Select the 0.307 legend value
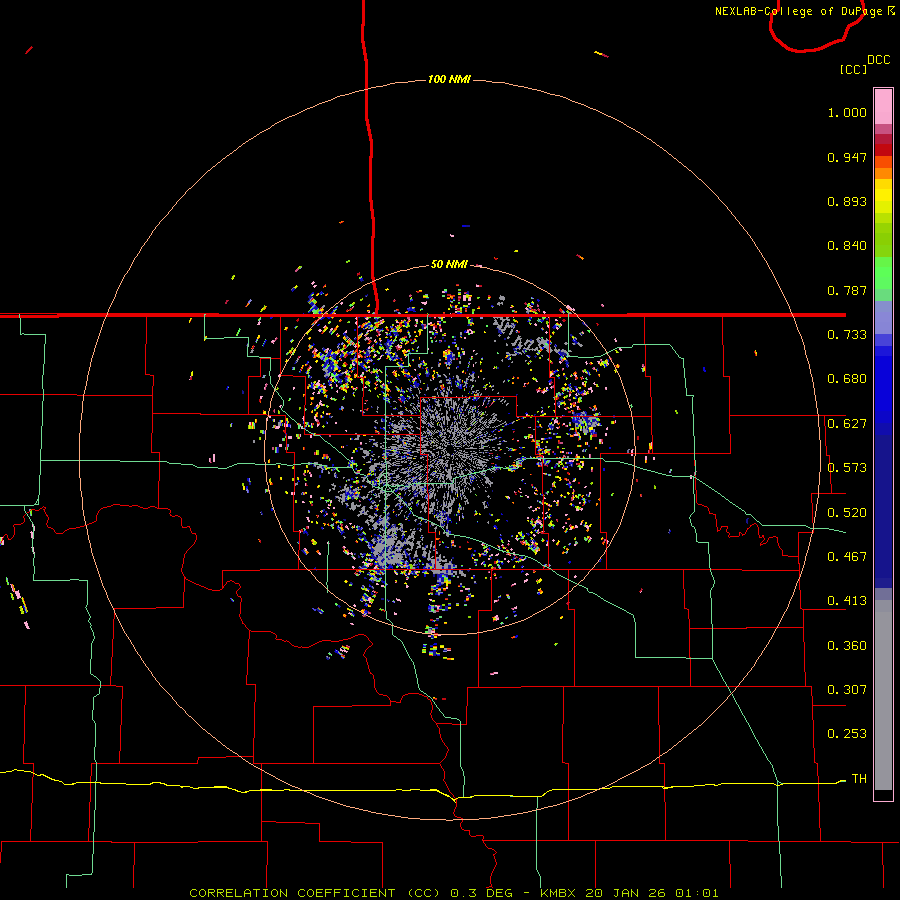 (x=847, y=690)
